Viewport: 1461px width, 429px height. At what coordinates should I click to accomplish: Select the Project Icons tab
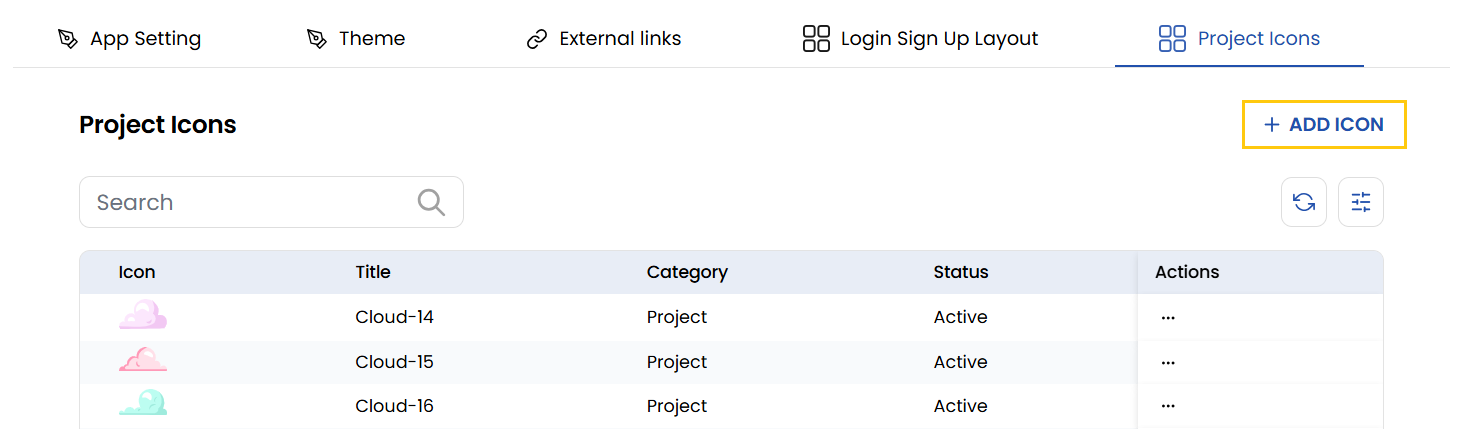tap(1239, 39)
